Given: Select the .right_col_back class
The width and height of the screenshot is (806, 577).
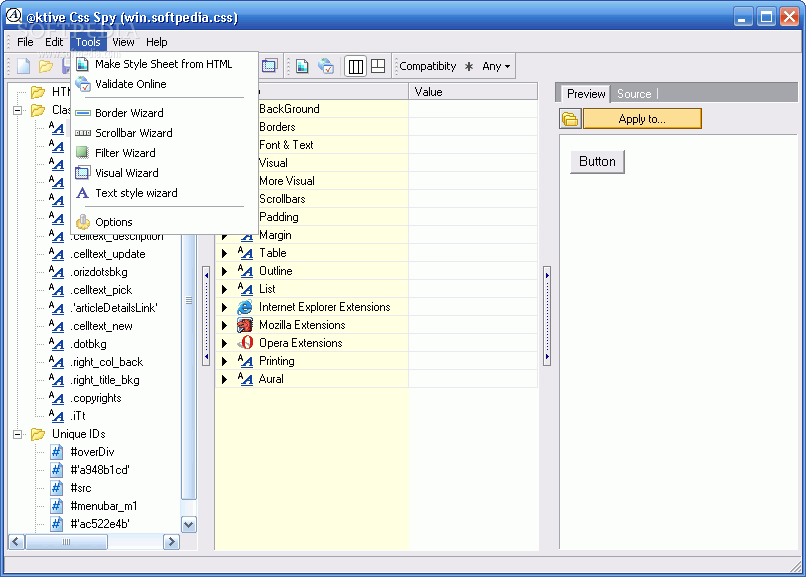Looking at the screenshot, I should coord(106,362).
